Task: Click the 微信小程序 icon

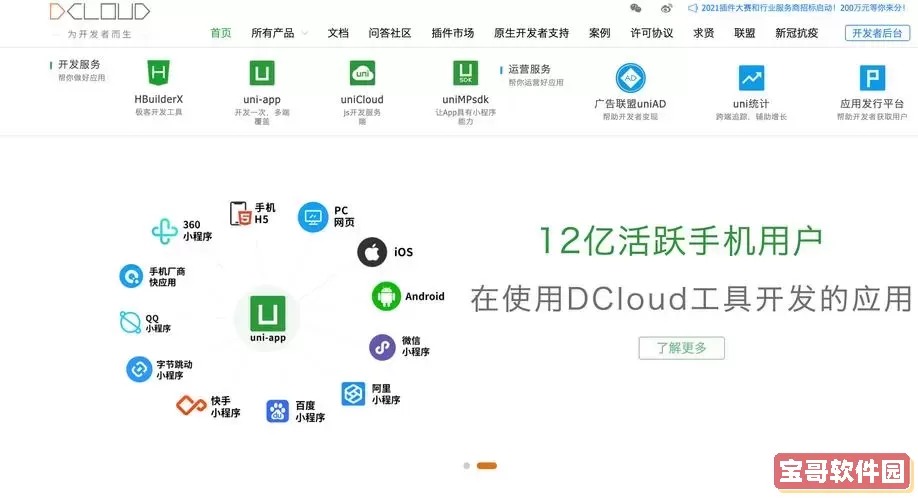Action: tap(382, 347)
